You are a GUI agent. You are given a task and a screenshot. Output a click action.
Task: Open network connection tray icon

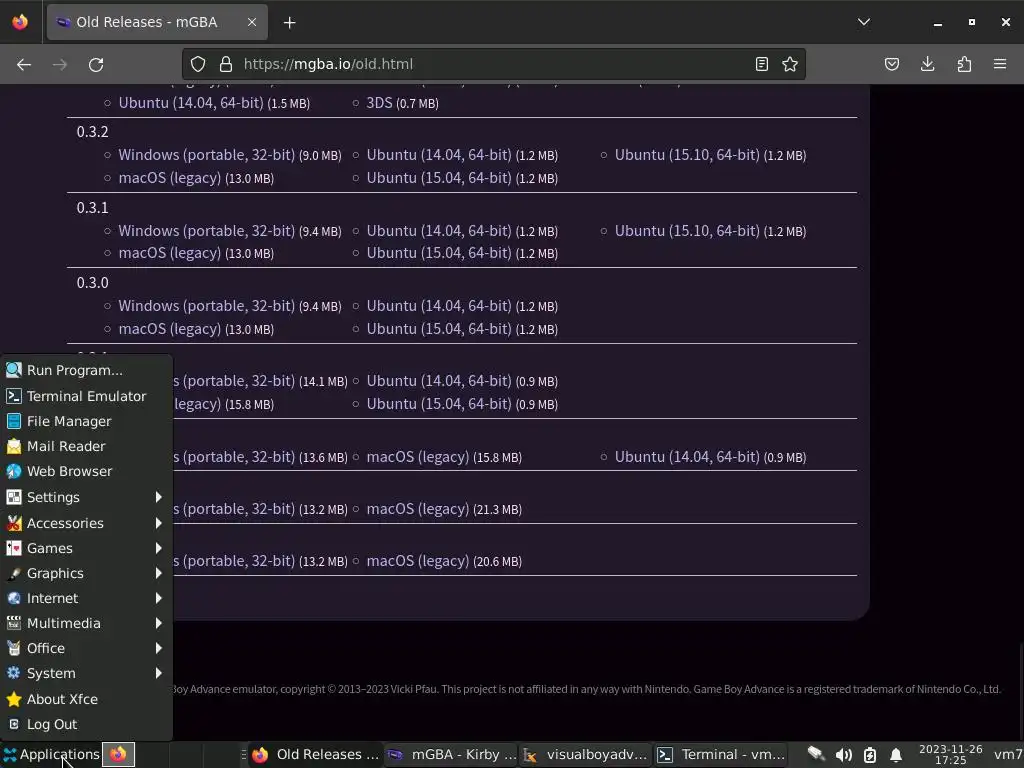[x=816, y=754]
